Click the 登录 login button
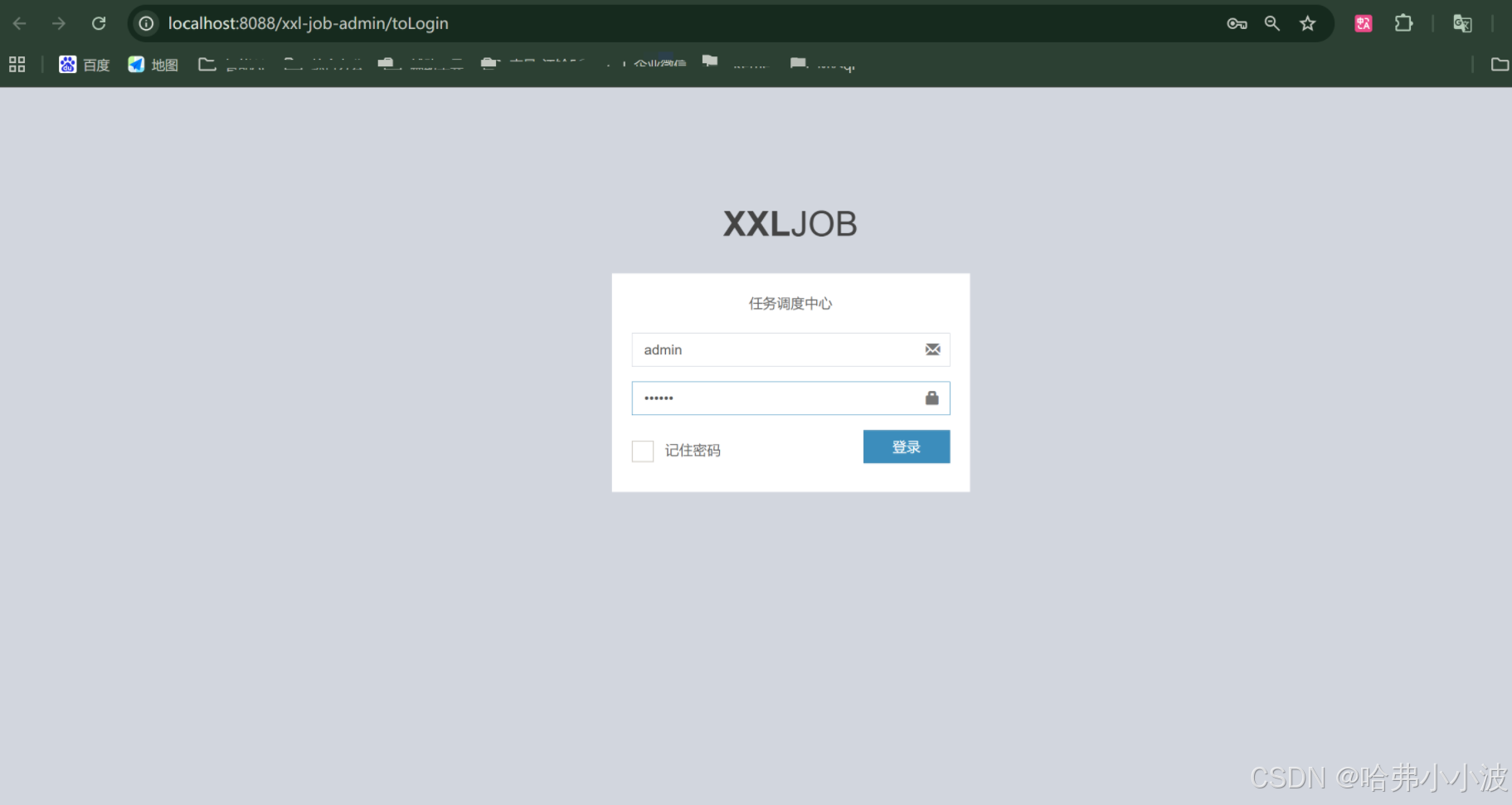The image size is (1512, 805). [x=907, y=446]
